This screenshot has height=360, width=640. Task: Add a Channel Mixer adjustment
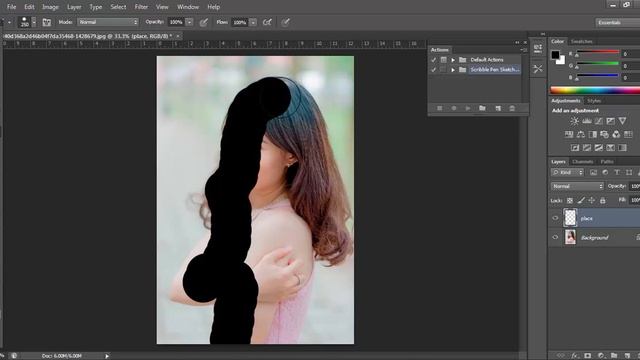(x=616, y=134)
